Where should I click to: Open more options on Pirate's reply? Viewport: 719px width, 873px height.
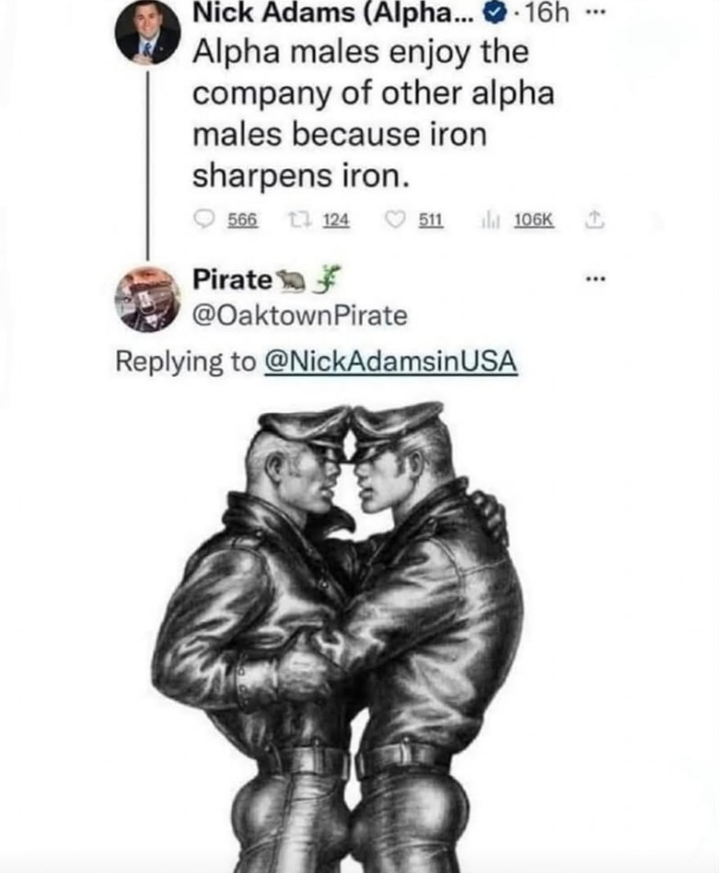tap(594, 278)
